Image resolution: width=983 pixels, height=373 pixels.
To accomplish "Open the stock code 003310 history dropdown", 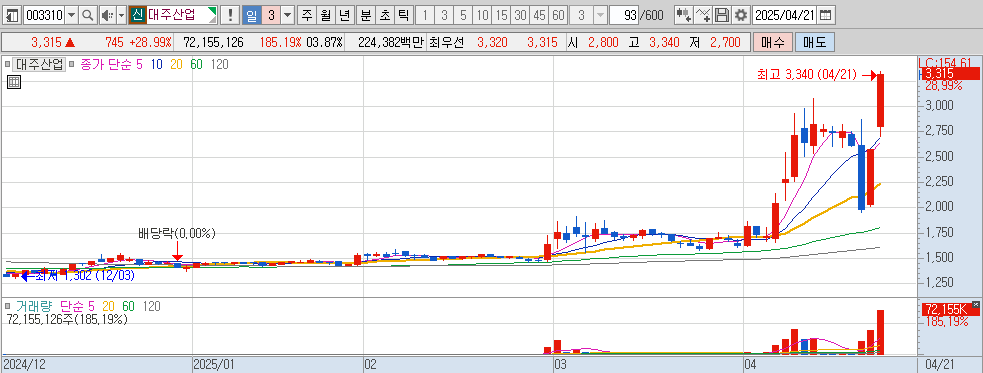I will click(x=71, y=15).
